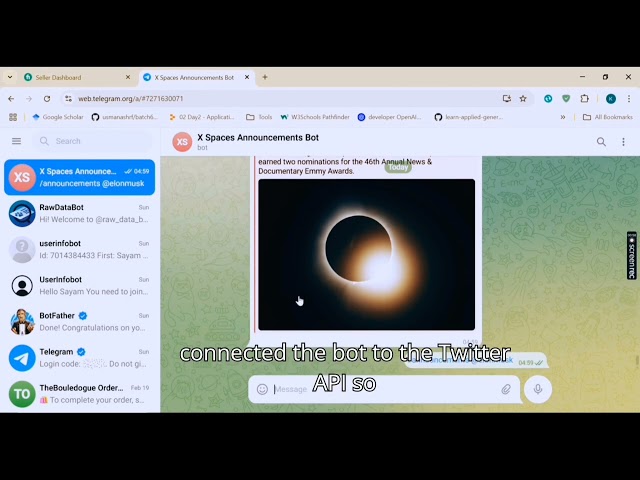This screenshot has width=640, height=480.
Task: Click the Message input field
Action: 384,389
